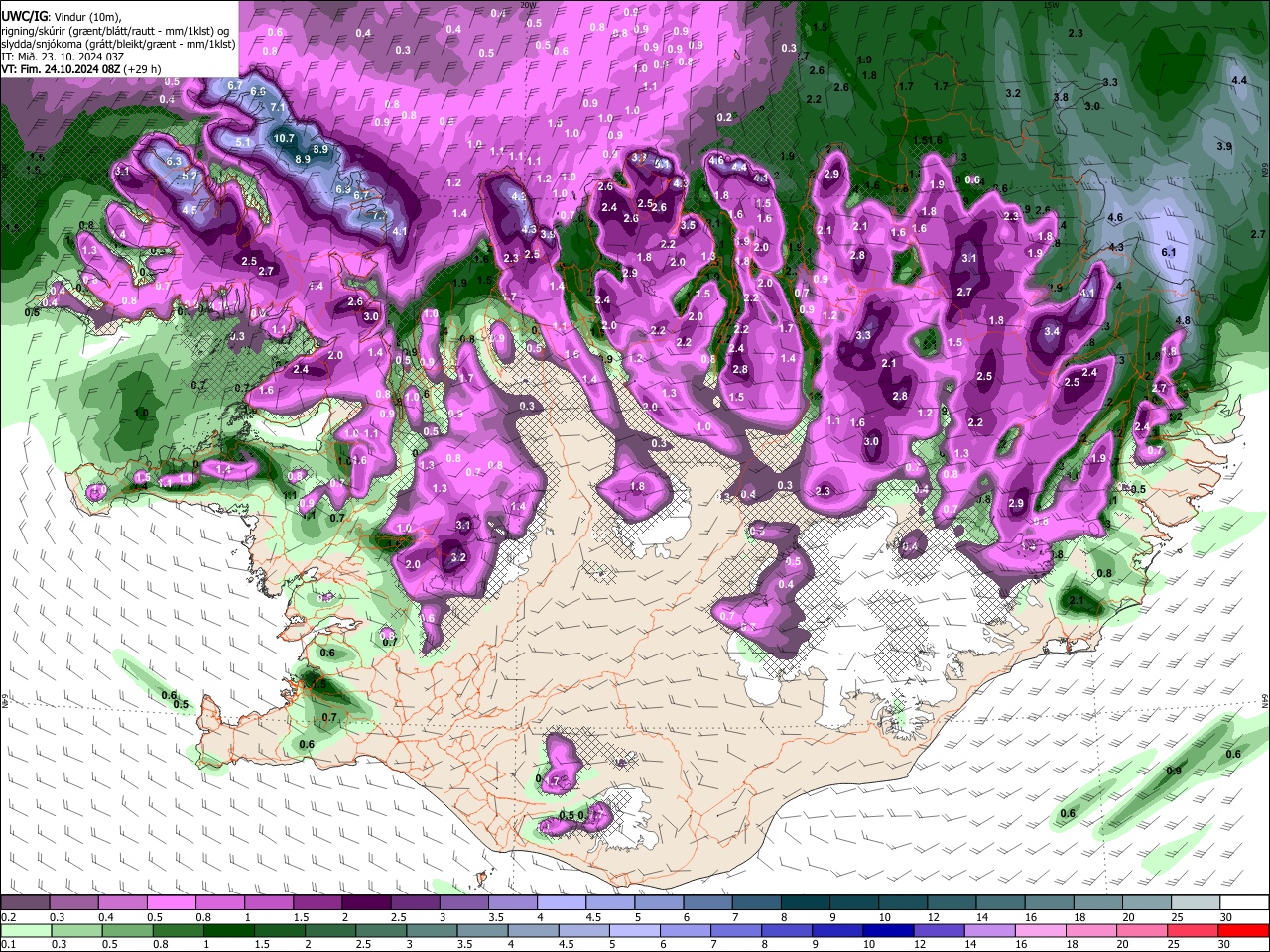Click the valid time 'VT: Fim. 24.10.2024 08Z'

tap(61, 70)
